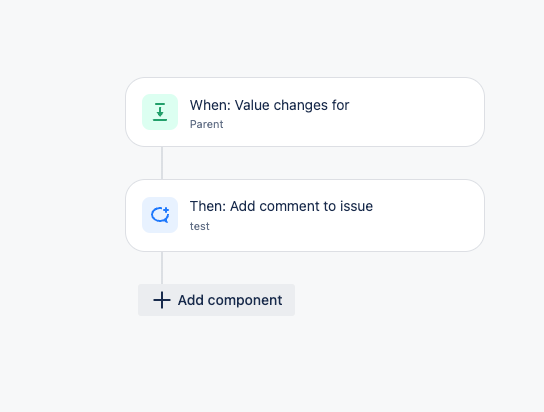The width and height of the screenshot is (544, 412).
Task: Click the green field value changed trigger icon
Action: (x=160, y=112)
